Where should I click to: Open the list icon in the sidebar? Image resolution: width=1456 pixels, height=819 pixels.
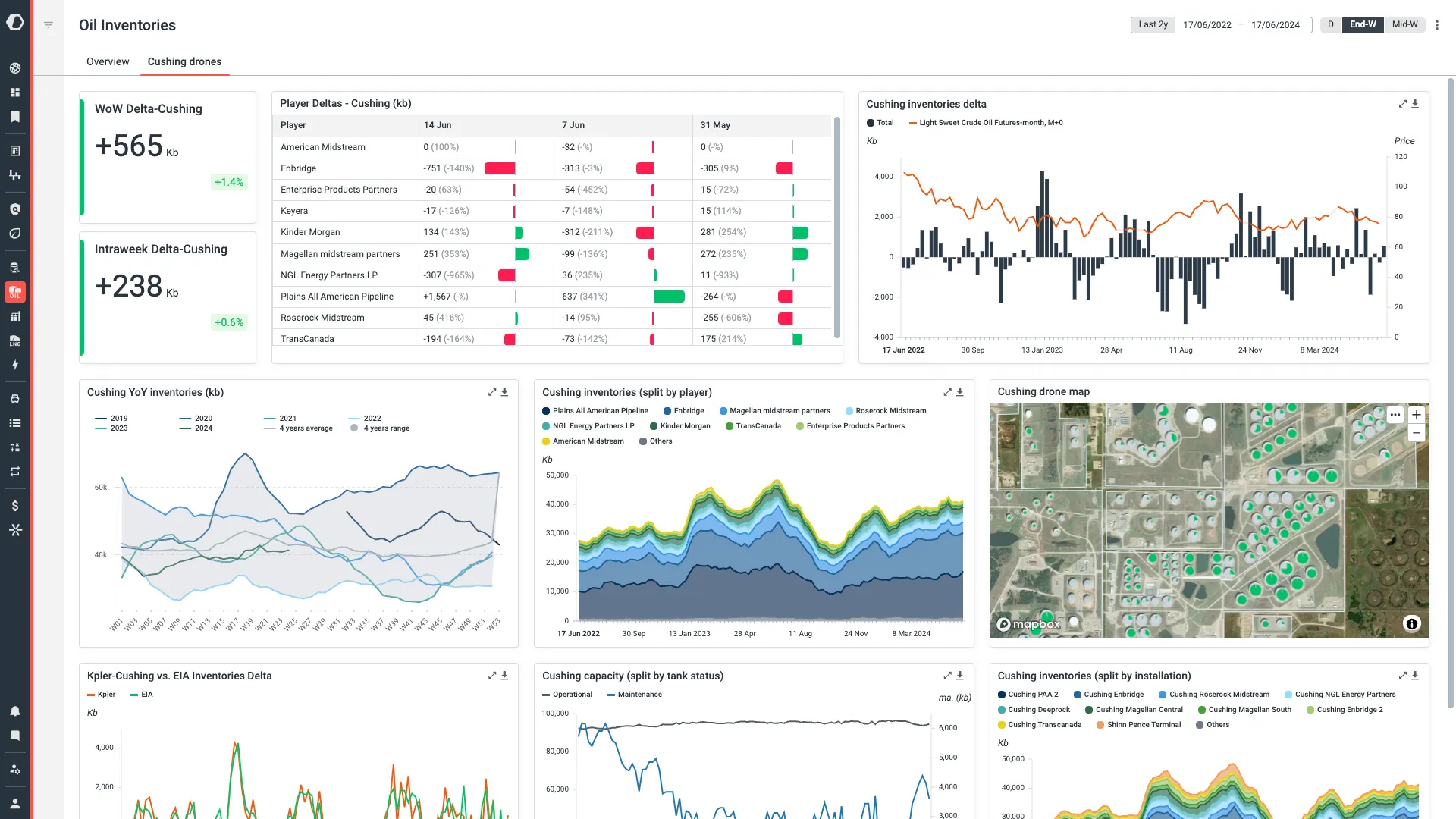[x=15, y=423]
